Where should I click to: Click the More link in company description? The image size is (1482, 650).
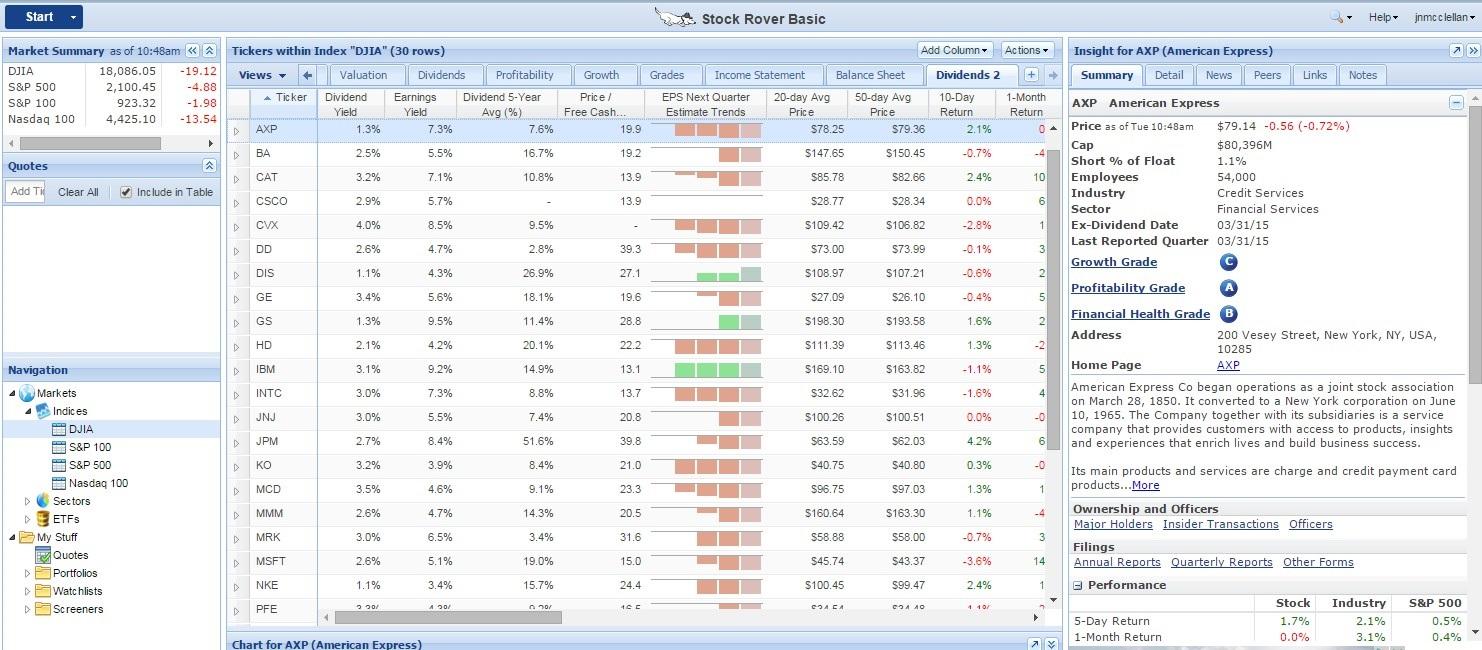[1146, 485]
